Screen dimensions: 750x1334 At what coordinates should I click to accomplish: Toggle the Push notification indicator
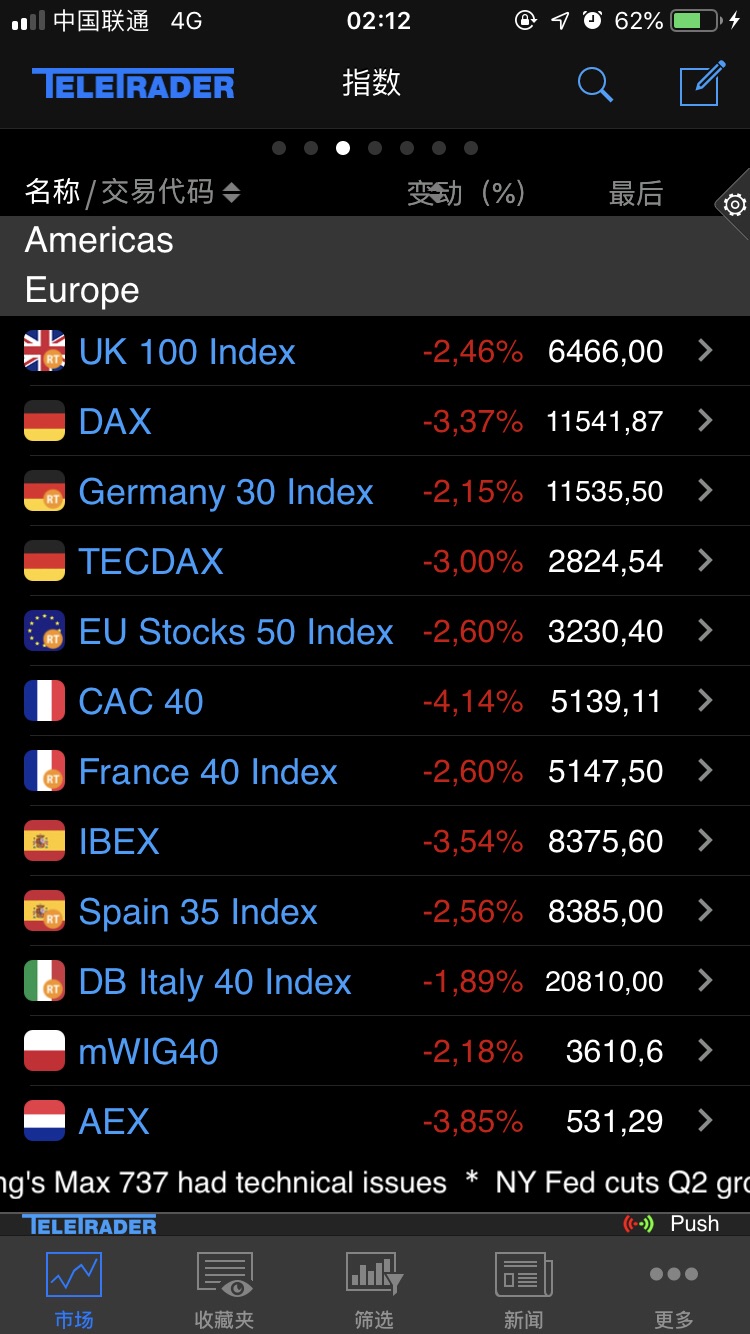coord(671,1223)
